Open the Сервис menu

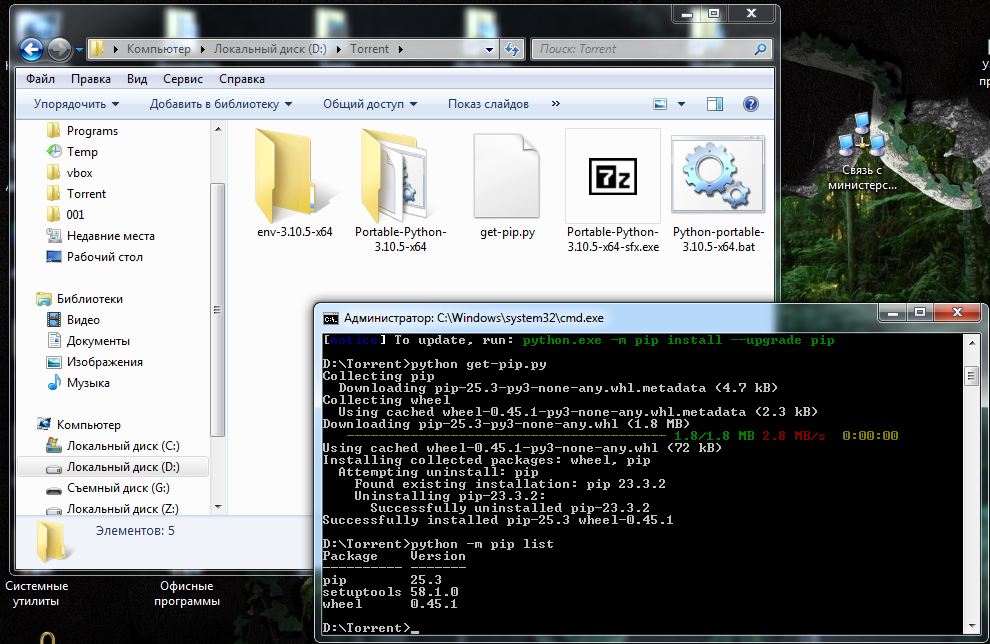coord(182,79)
